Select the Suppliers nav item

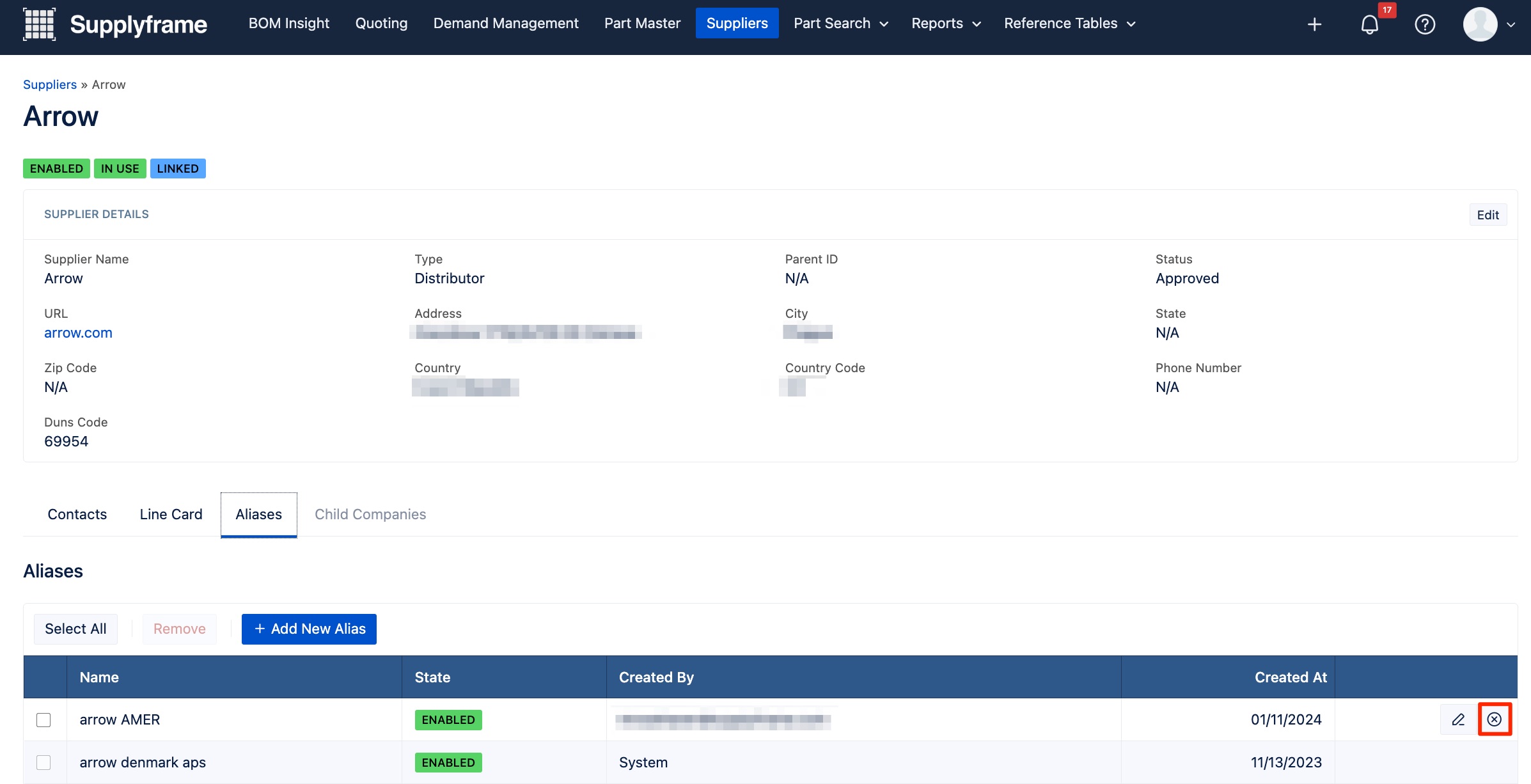click(737, 24)
